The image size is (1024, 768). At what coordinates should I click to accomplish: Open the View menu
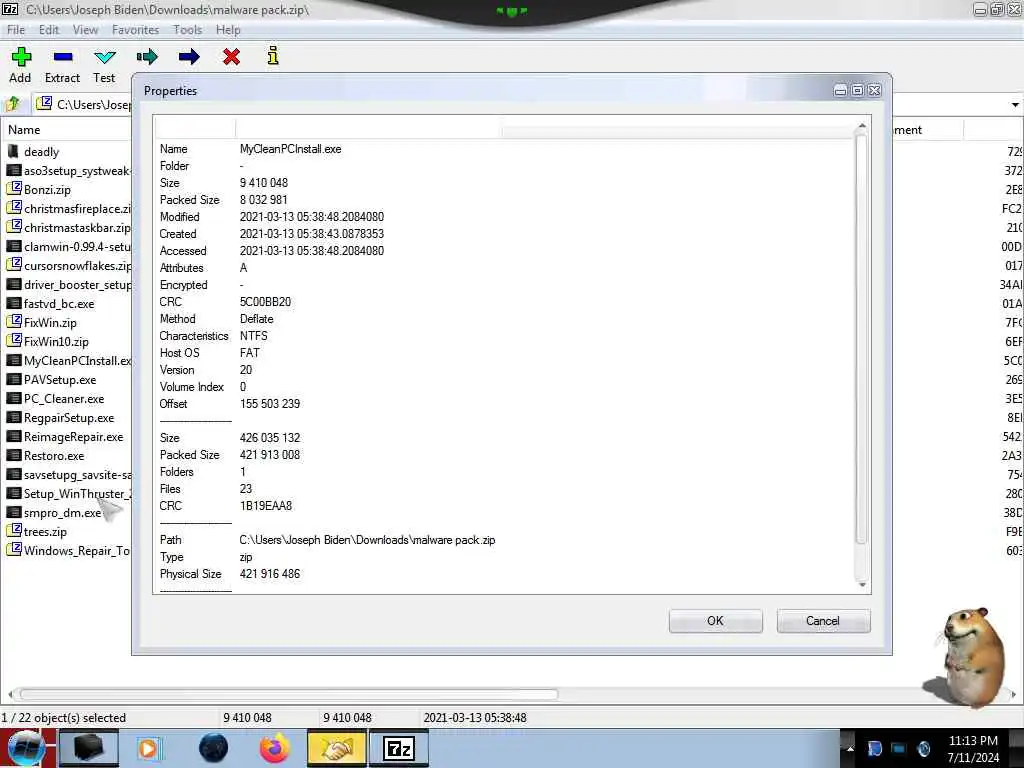pos(85,29)
